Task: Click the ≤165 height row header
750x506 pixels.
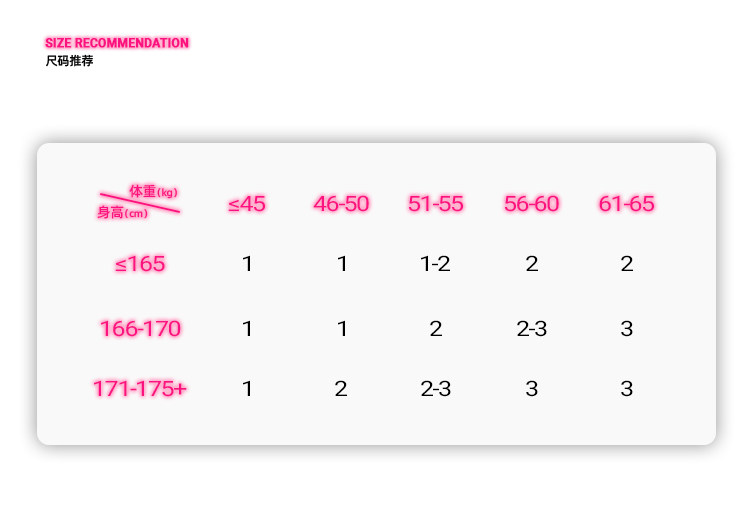Action: pyautogui.click(x=140, y=264)
